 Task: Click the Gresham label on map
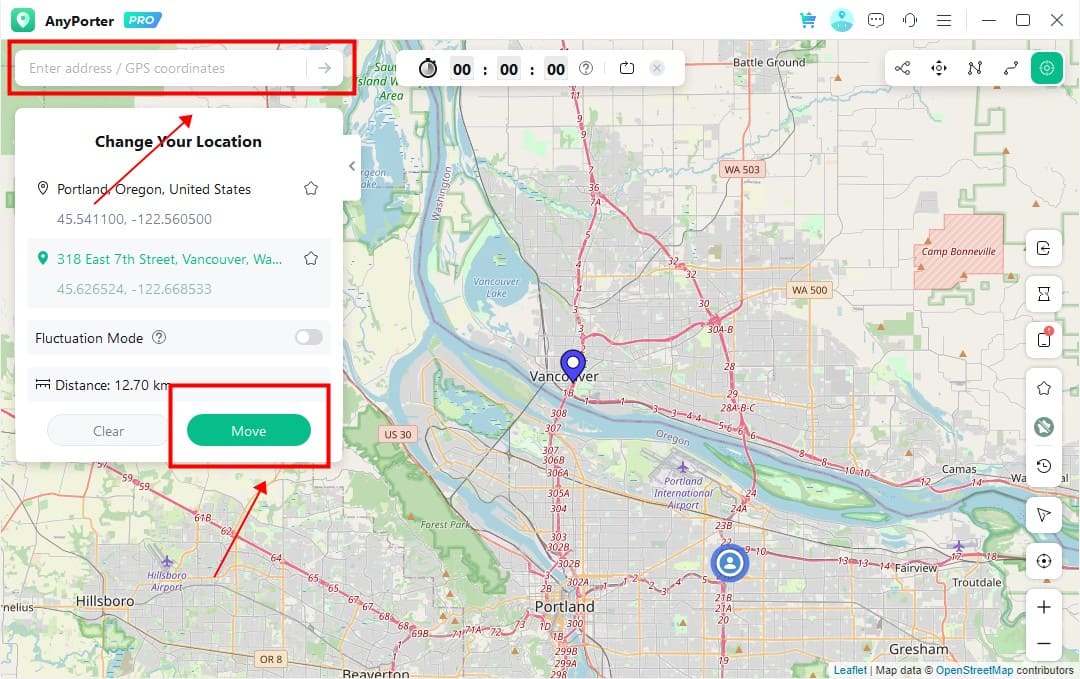[918, 649]
